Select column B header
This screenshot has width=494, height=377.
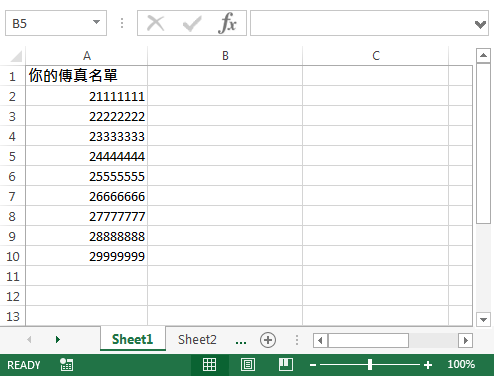coord(225,56)
